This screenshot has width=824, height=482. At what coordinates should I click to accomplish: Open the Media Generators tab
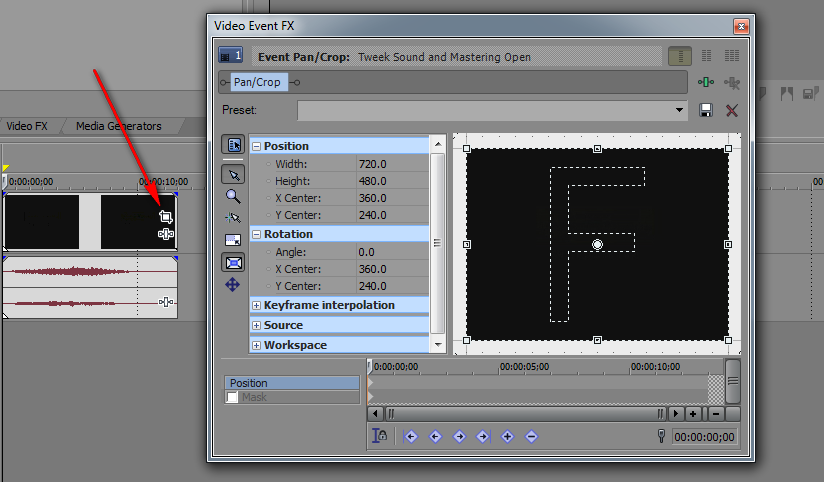[119, 126]
